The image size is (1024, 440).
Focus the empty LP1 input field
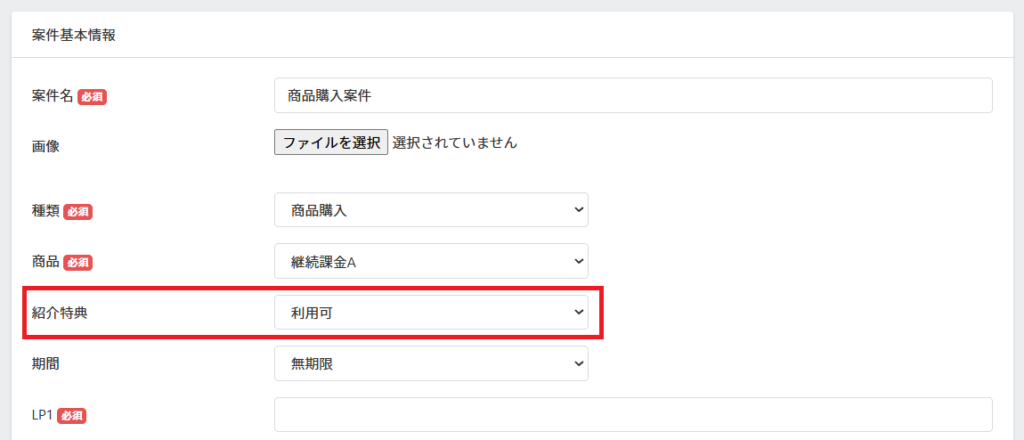[x=632, y=415]
